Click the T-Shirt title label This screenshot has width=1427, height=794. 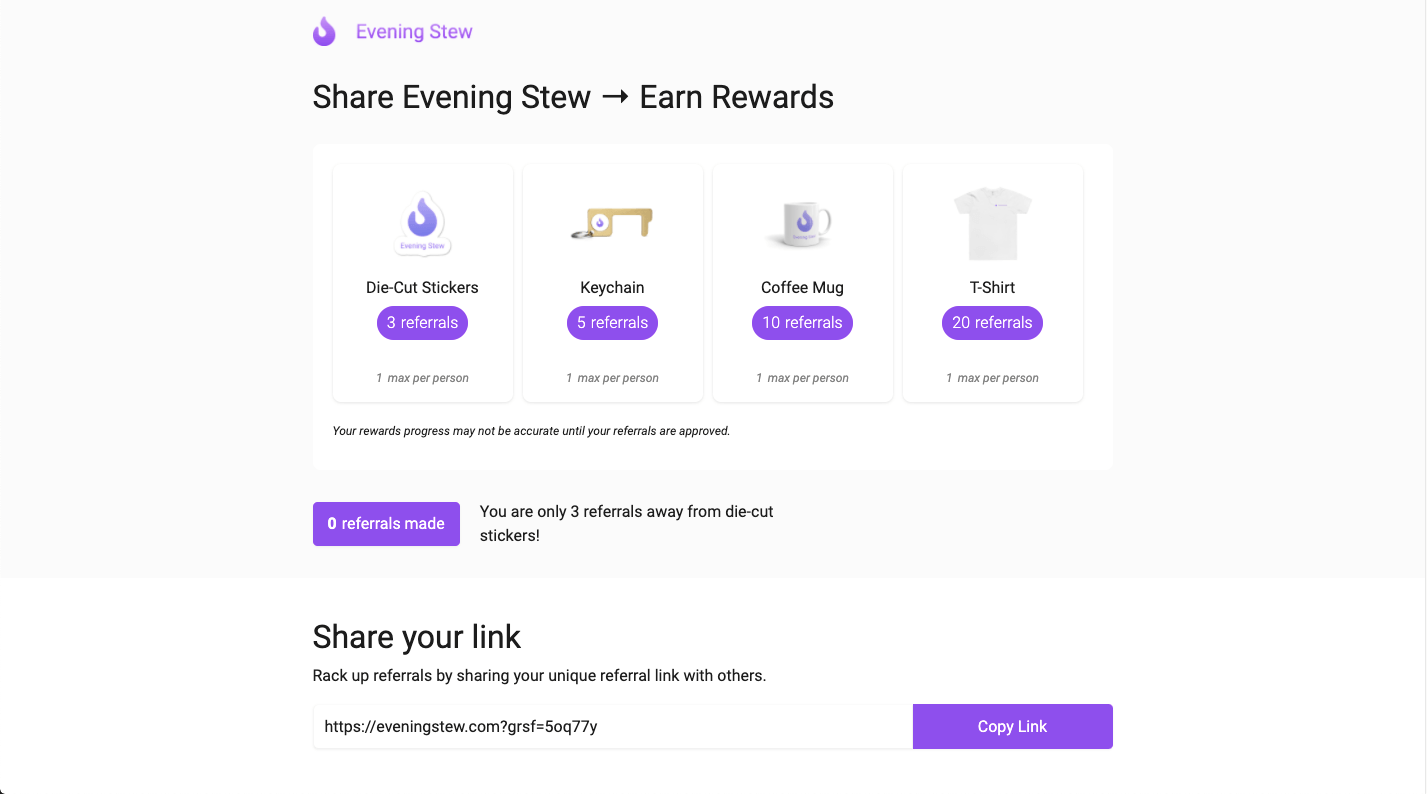pos(992,288)
